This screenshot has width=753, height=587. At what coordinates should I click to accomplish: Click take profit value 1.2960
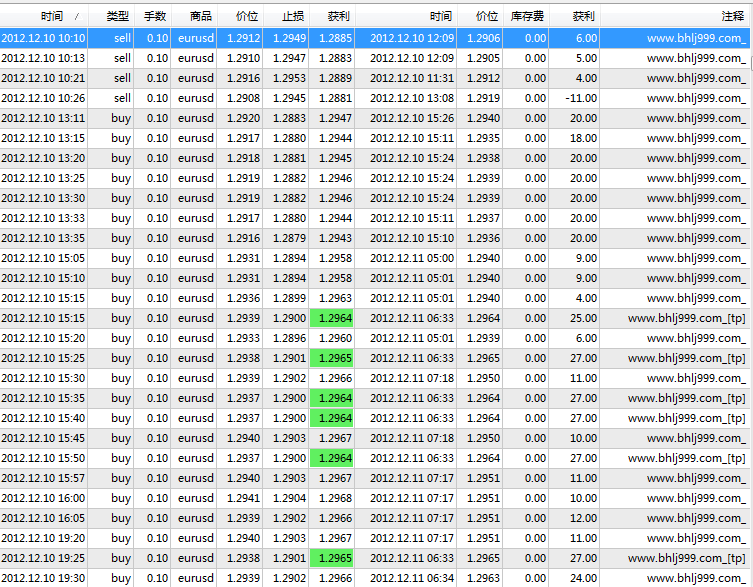click(x=336, y=338)
